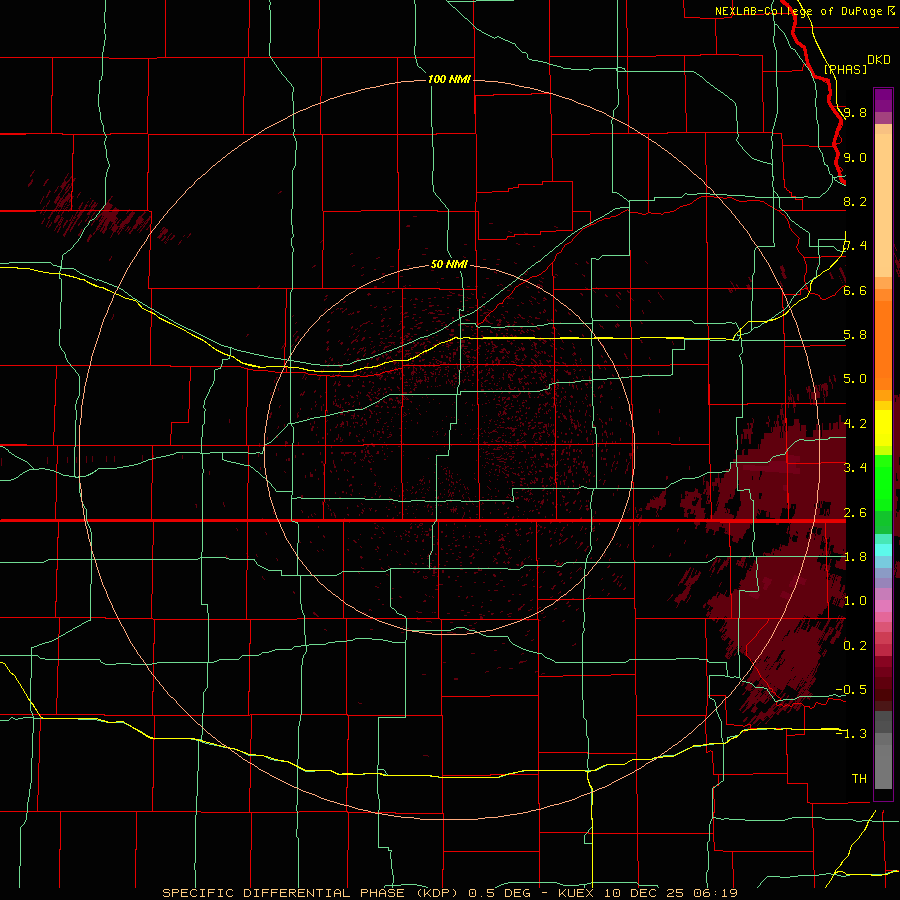Click the 2.6 value on the color scale
Viewport: 900px width, 900px height.
[855, 512]
